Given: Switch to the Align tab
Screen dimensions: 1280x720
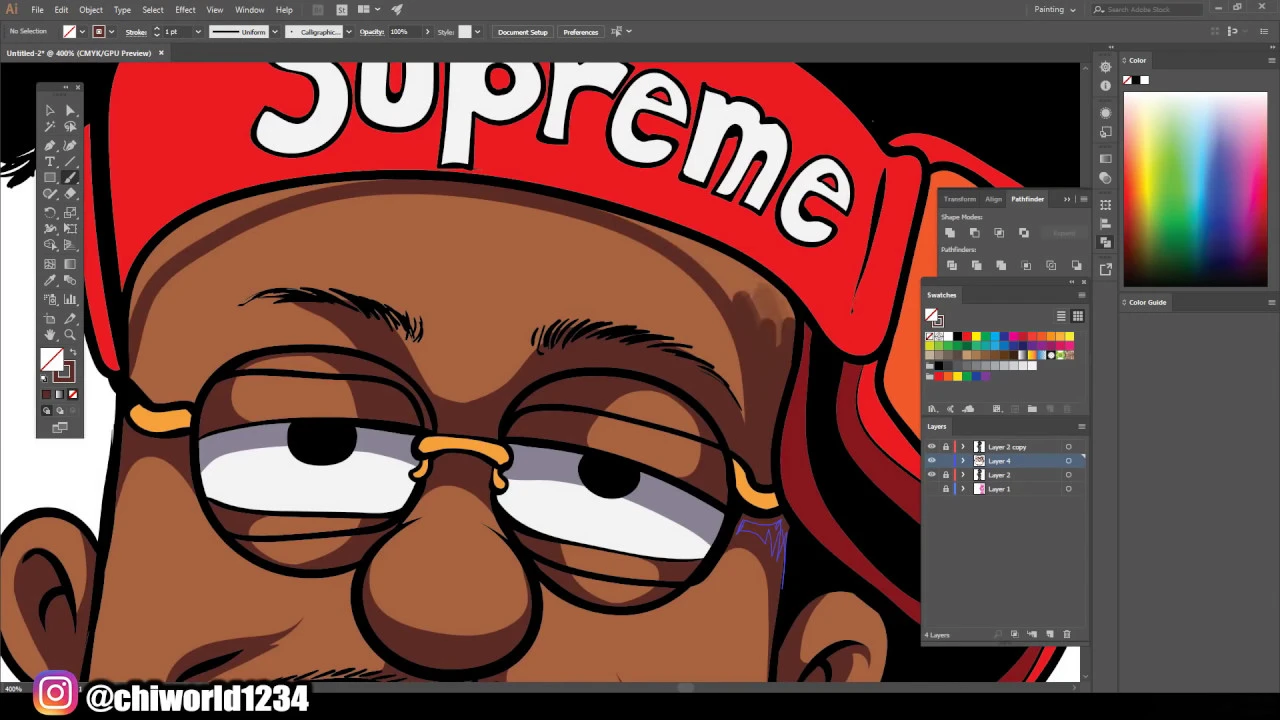Looking at the screenshot, I should click(x=993, y=199).
